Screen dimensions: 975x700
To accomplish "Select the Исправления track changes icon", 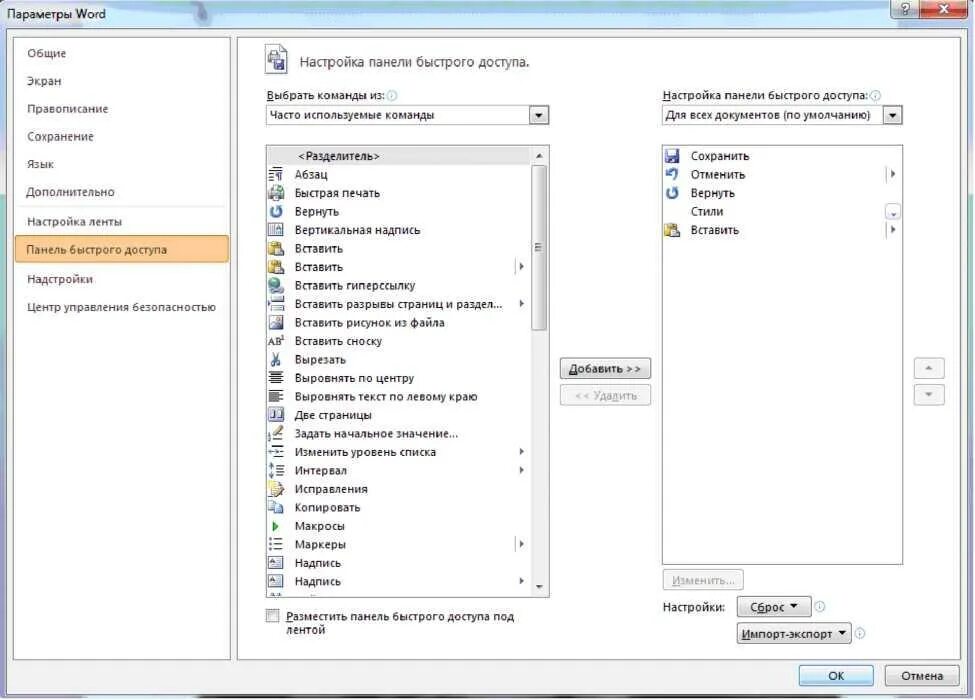I will pyautogui.click(x=275, y=489).
